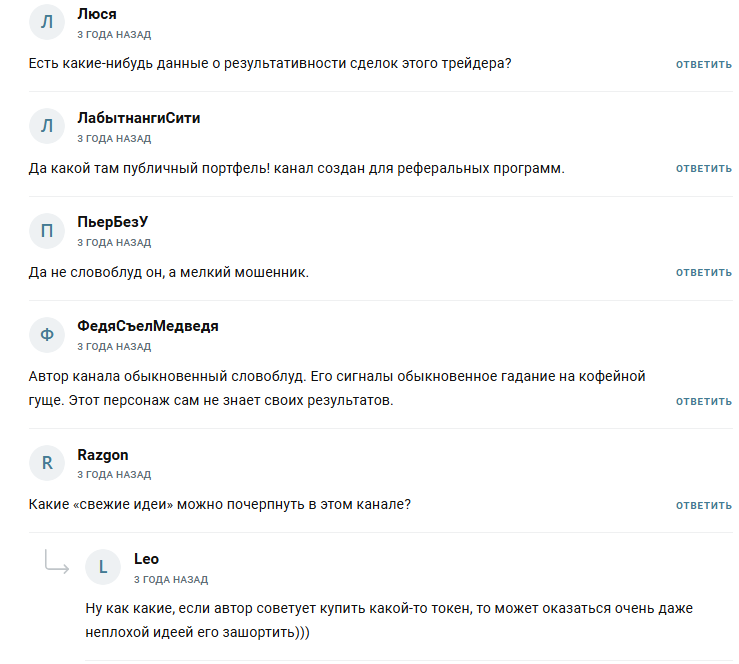The width and height of the screenshot is (739, 664).
Task: Open username Razgon profile
Action: pos(103,454)
